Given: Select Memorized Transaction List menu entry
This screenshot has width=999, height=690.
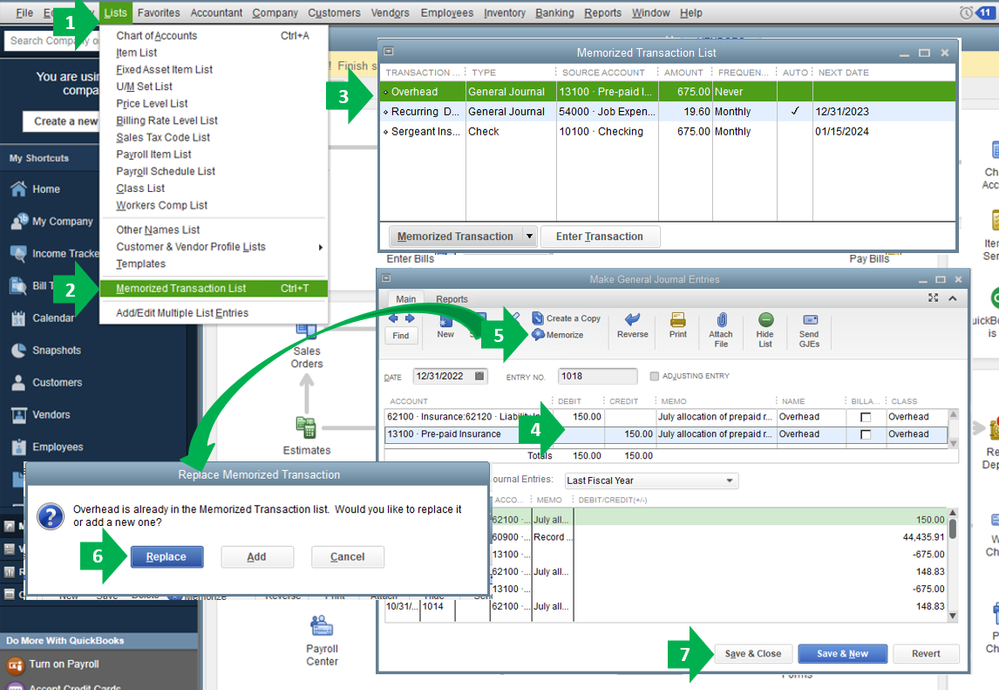Looking at the screenshot, I should click(213, 289).
